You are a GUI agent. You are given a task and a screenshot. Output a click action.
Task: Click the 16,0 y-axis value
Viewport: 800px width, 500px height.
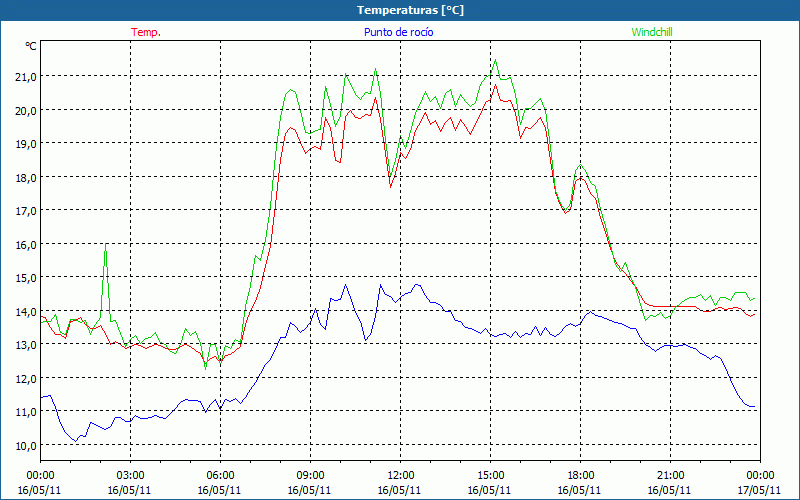[26, 244]
